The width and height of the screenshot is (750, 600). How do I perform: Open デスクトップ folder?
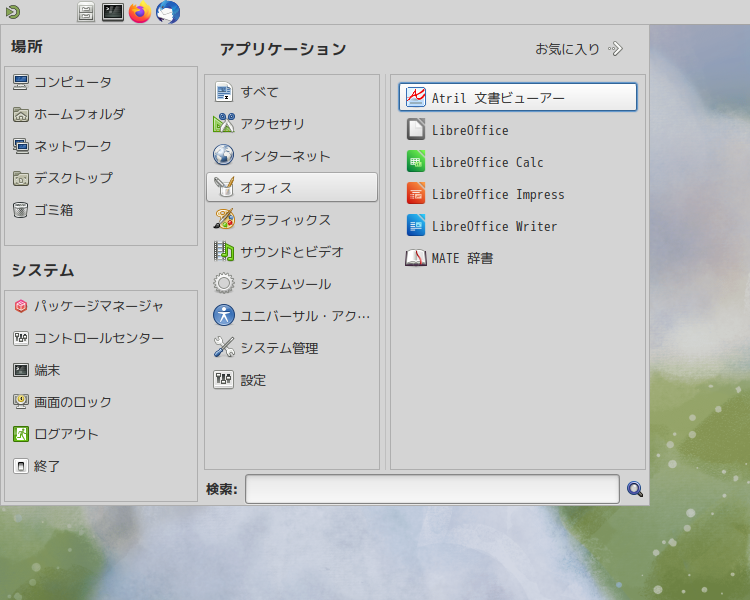click(x=101, y=178)
